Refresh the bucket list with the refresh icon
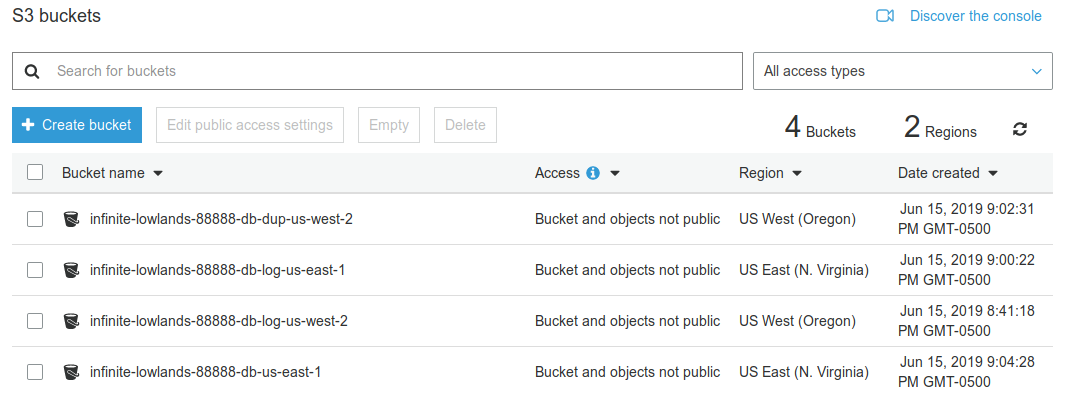This screenshot has height=409, width=1069. [x=1020, y=129]
